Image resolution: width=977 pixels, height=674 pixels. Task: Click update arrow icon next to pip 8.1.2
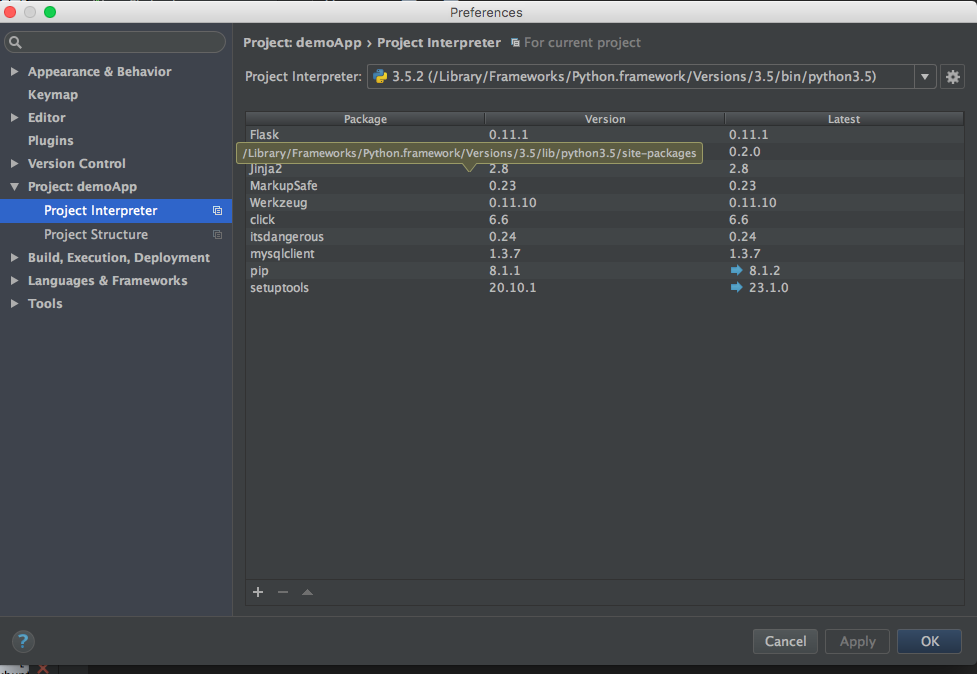coord(736,270)
